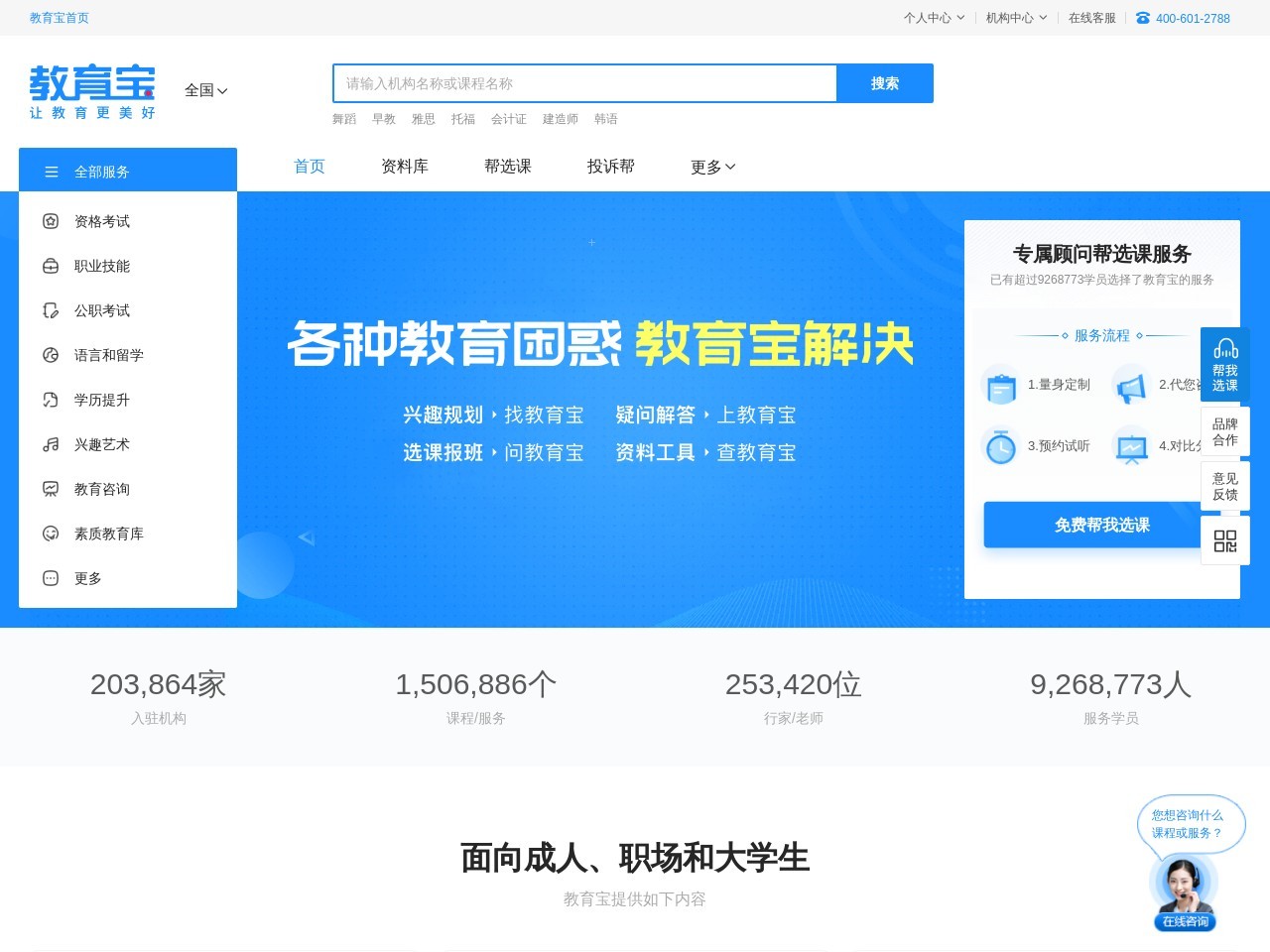Screen dimensions: 1270x952
Task: Select the 兴趣艺术 music note icon
Action: coord(51,444)
